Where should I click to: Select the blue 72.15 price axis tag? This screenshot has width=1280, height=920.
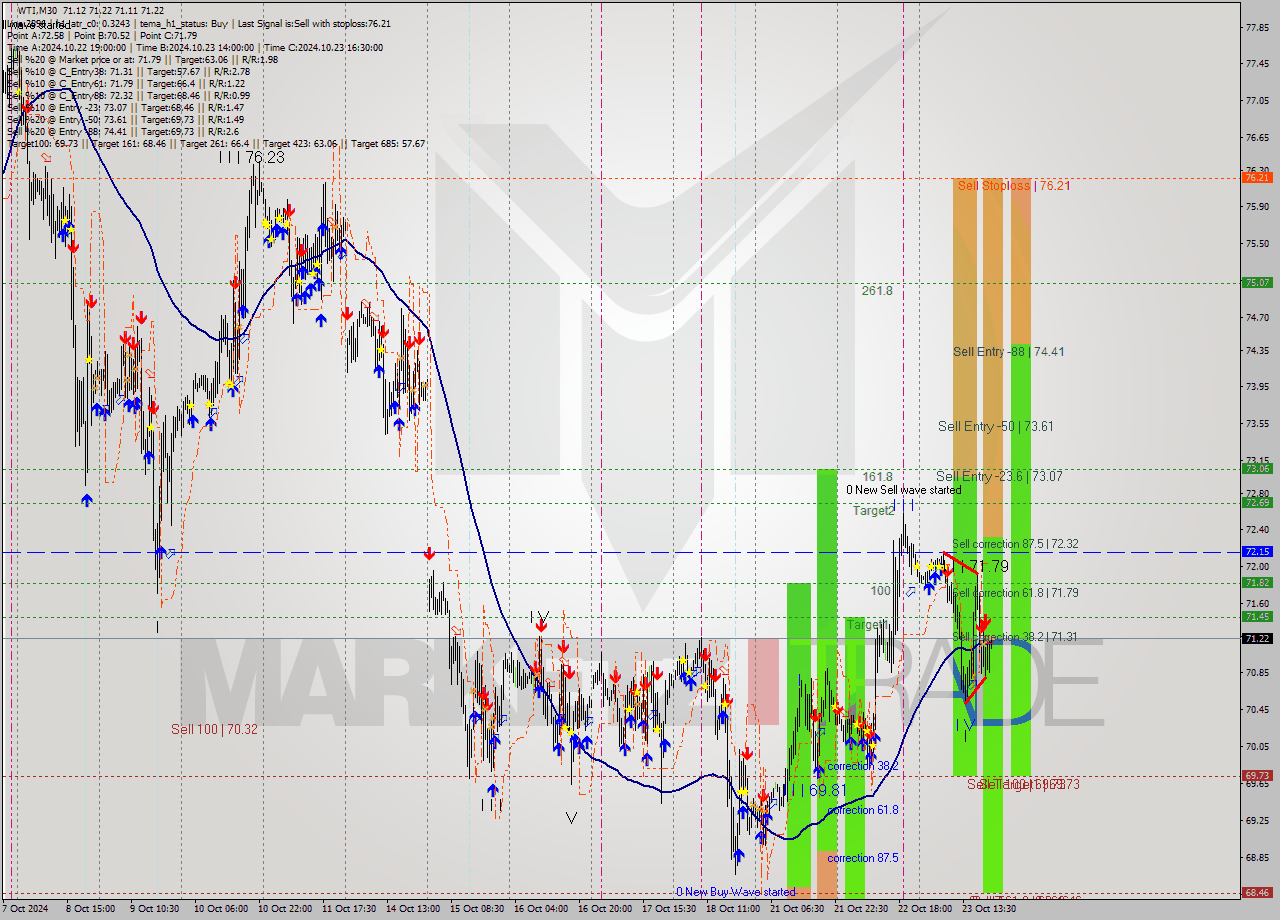click(1256, 551)
